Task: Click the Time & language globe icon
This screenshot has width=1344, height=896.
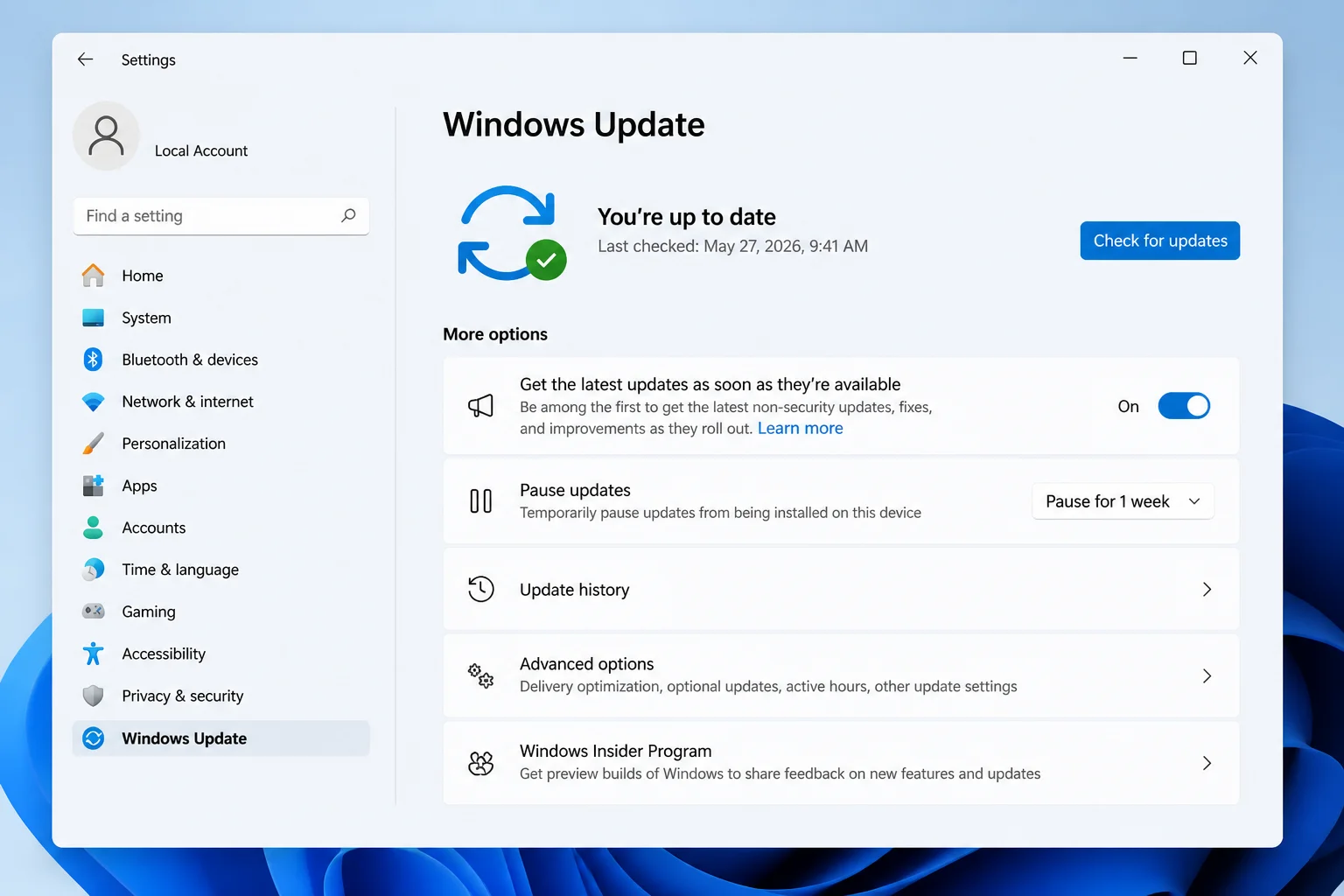Action: click(94, 570)
